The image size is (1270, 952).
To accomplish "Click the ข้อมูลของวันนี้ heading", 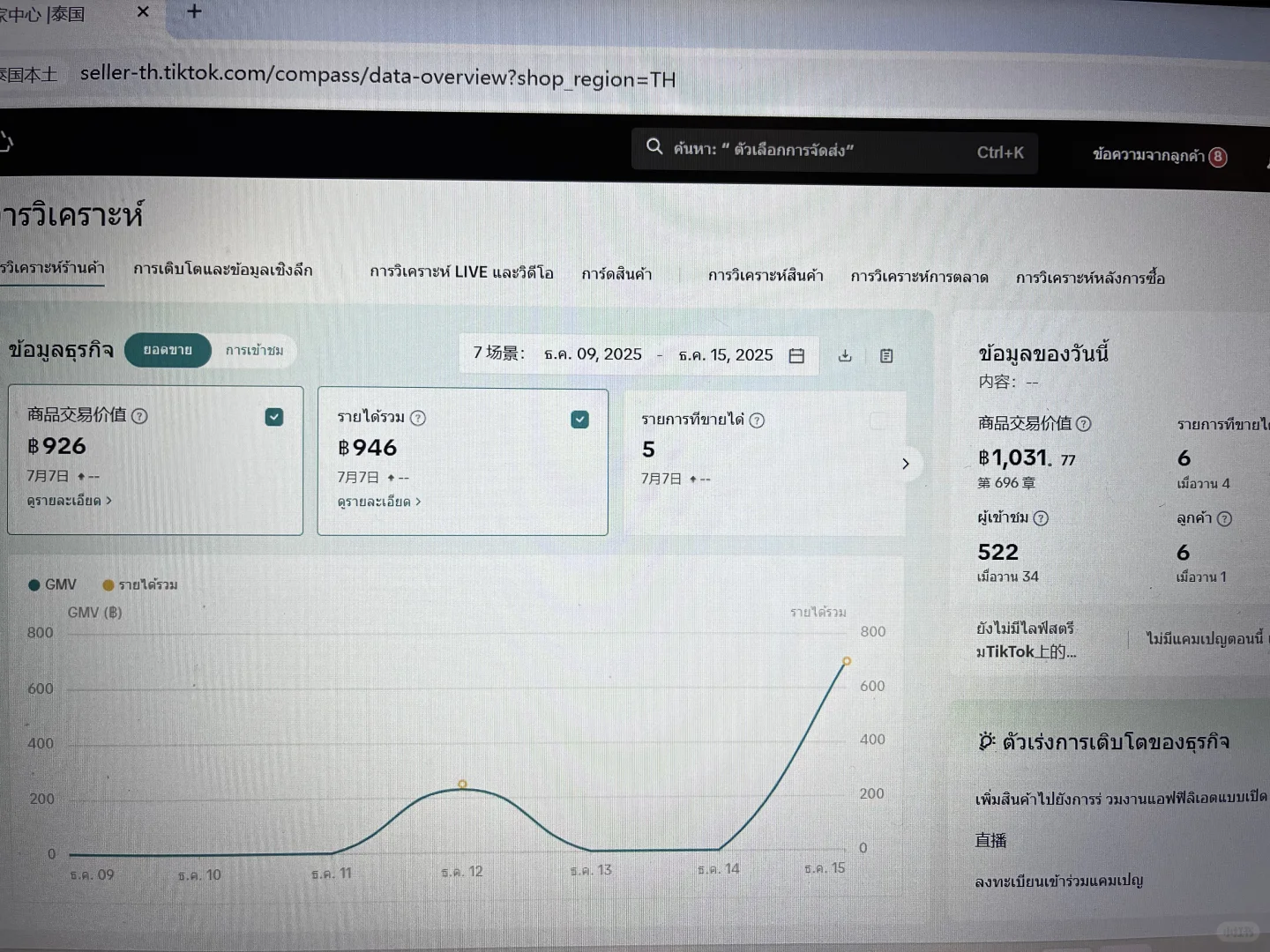I will (1043, 353).
